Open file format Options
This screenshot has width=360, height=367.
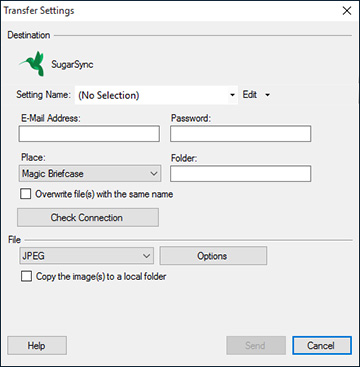coord(213,256)
